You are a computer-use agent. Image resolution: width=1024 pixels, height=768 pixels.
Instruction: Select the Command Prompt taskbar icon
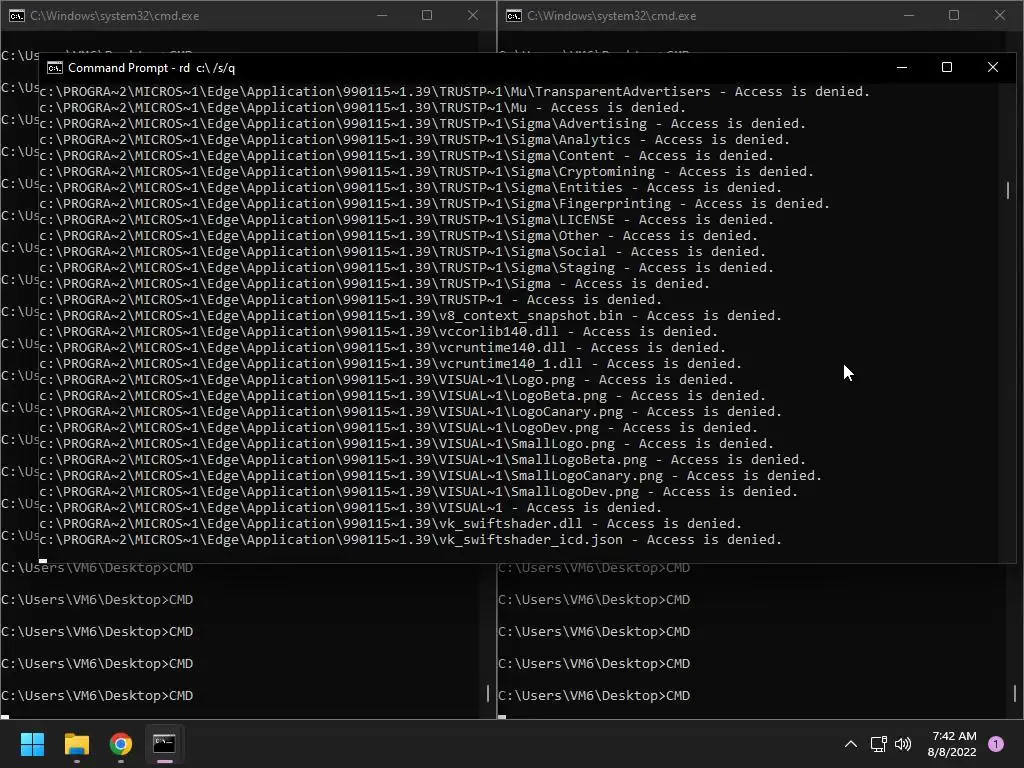(164, 743)
